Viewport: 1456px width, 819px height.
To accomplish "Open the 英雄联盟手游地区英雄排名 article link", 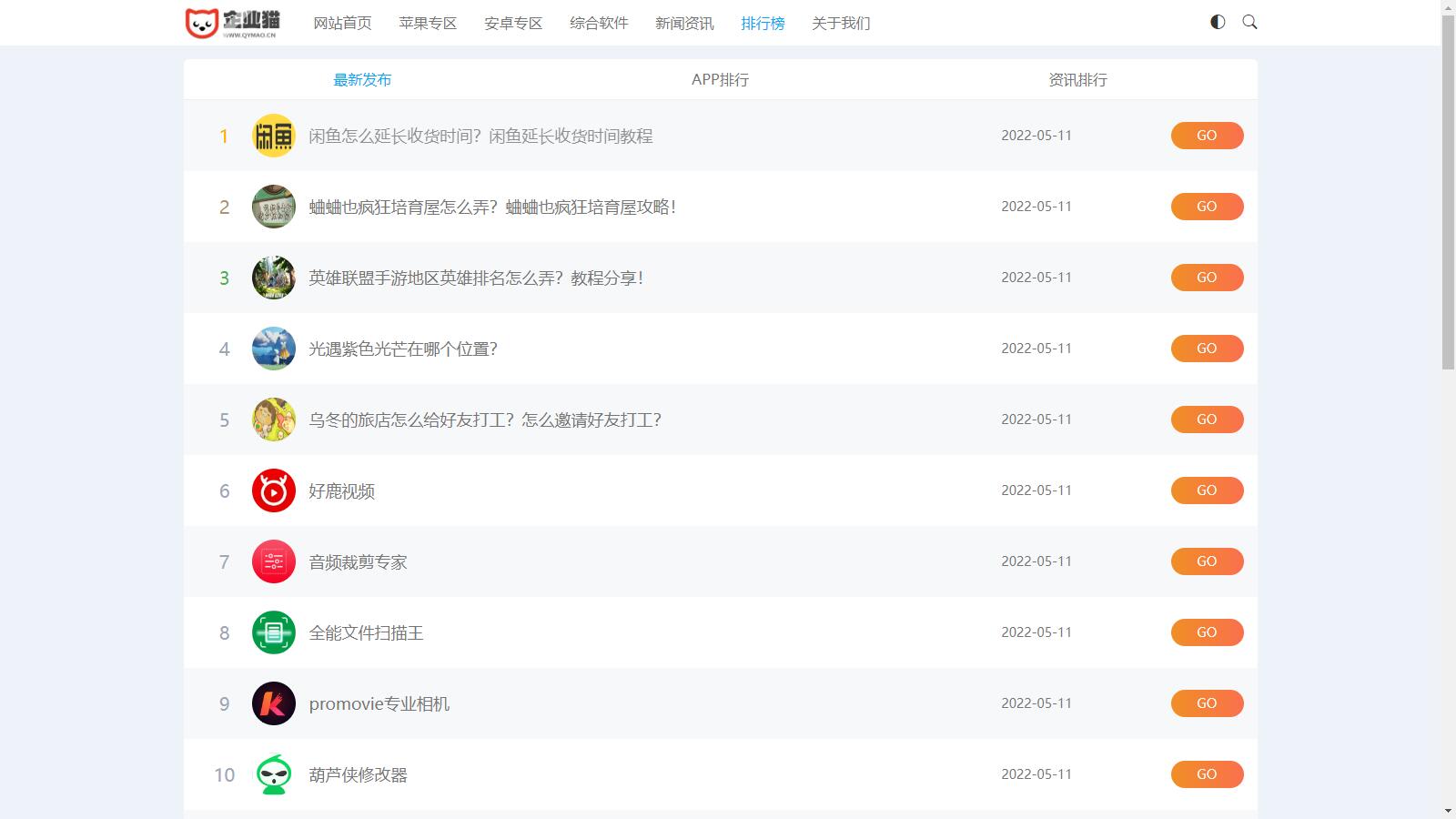I will (x=476, y=278).
